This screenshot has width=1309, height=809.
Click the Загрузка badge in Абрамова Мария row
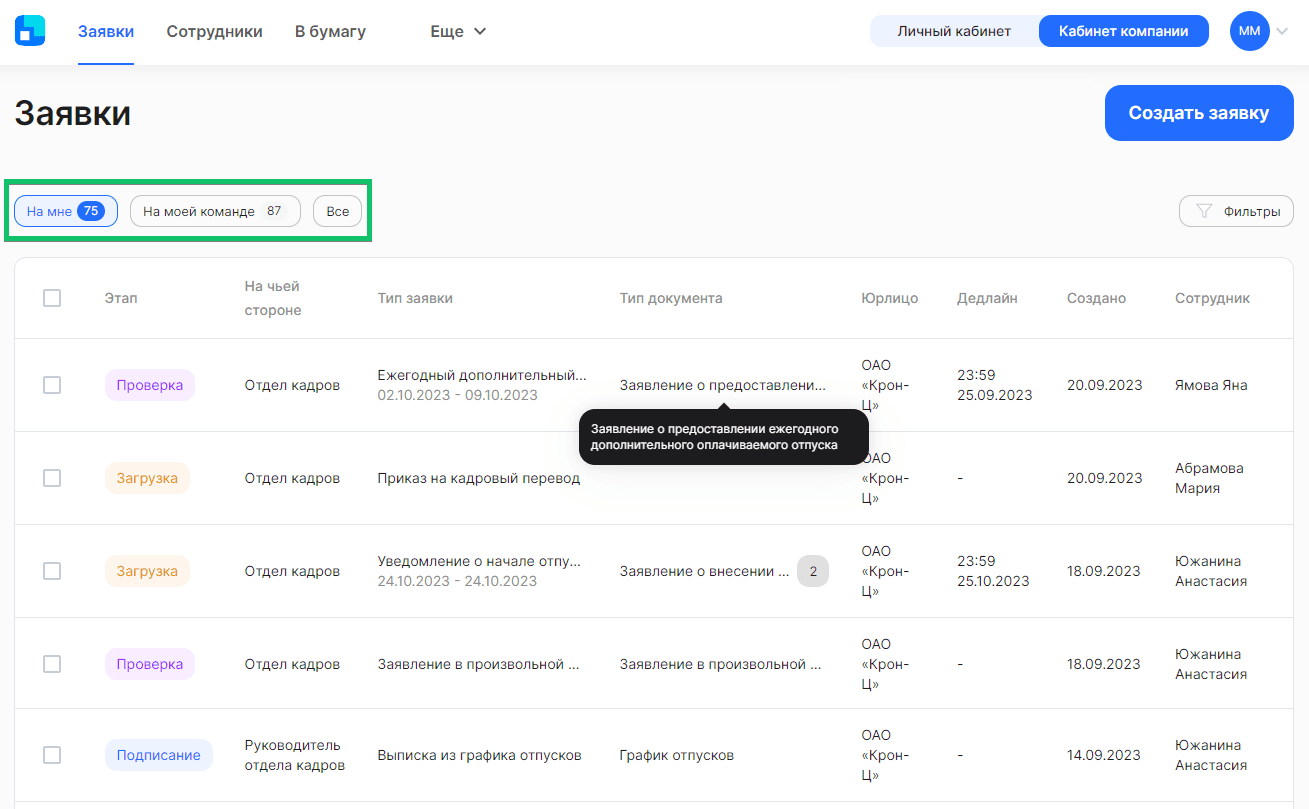[147, 478]
